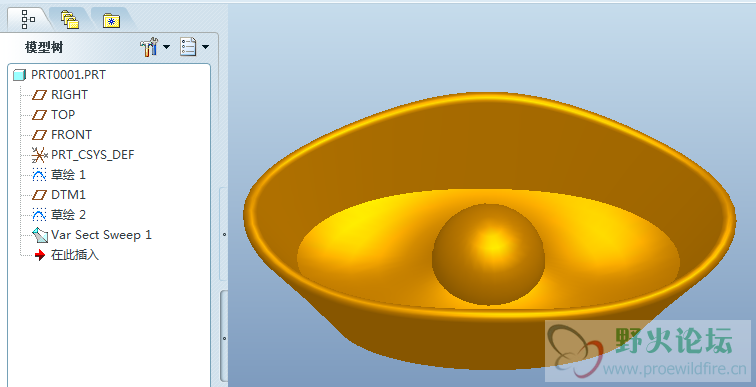Viewport: 756px width, 387px height.
Task: Select PRT_CSYS_DEF coordinate system
Action: [x=93, y=155]
